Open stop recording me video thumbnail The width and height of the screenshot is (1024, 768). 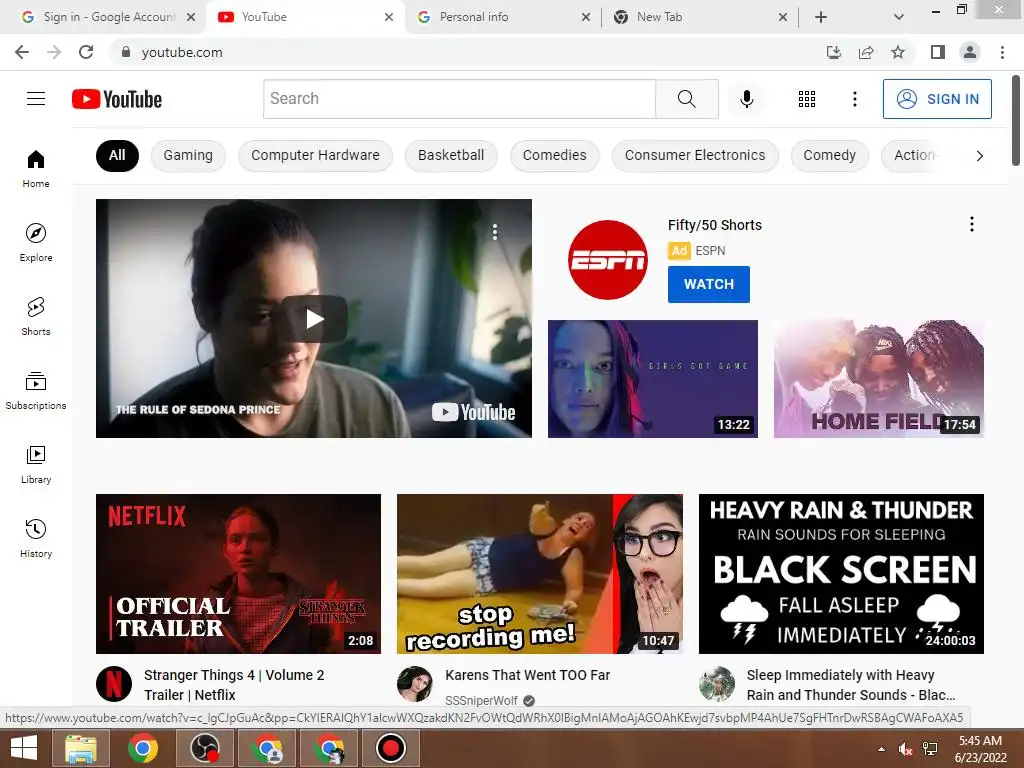pos(539,573)
